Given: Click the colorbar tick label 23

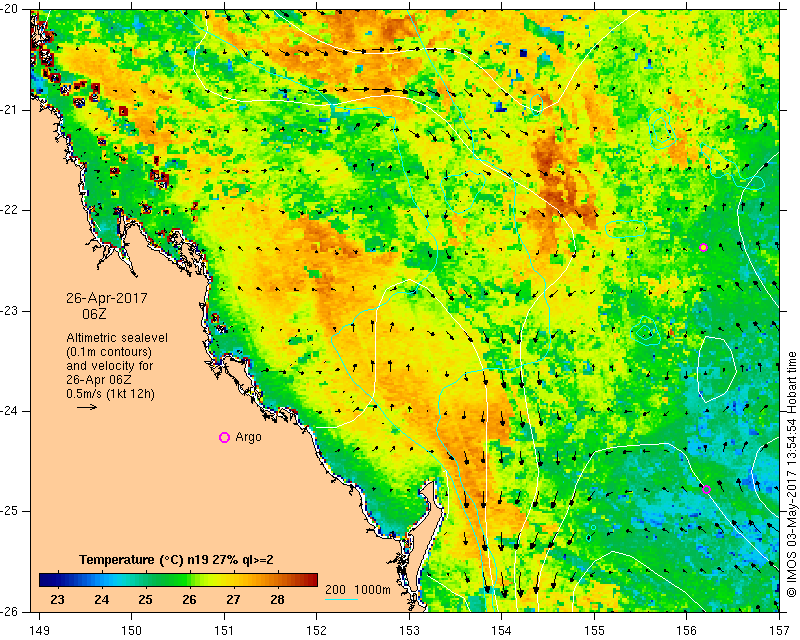Looking at the screenshot, I should 57,600.
